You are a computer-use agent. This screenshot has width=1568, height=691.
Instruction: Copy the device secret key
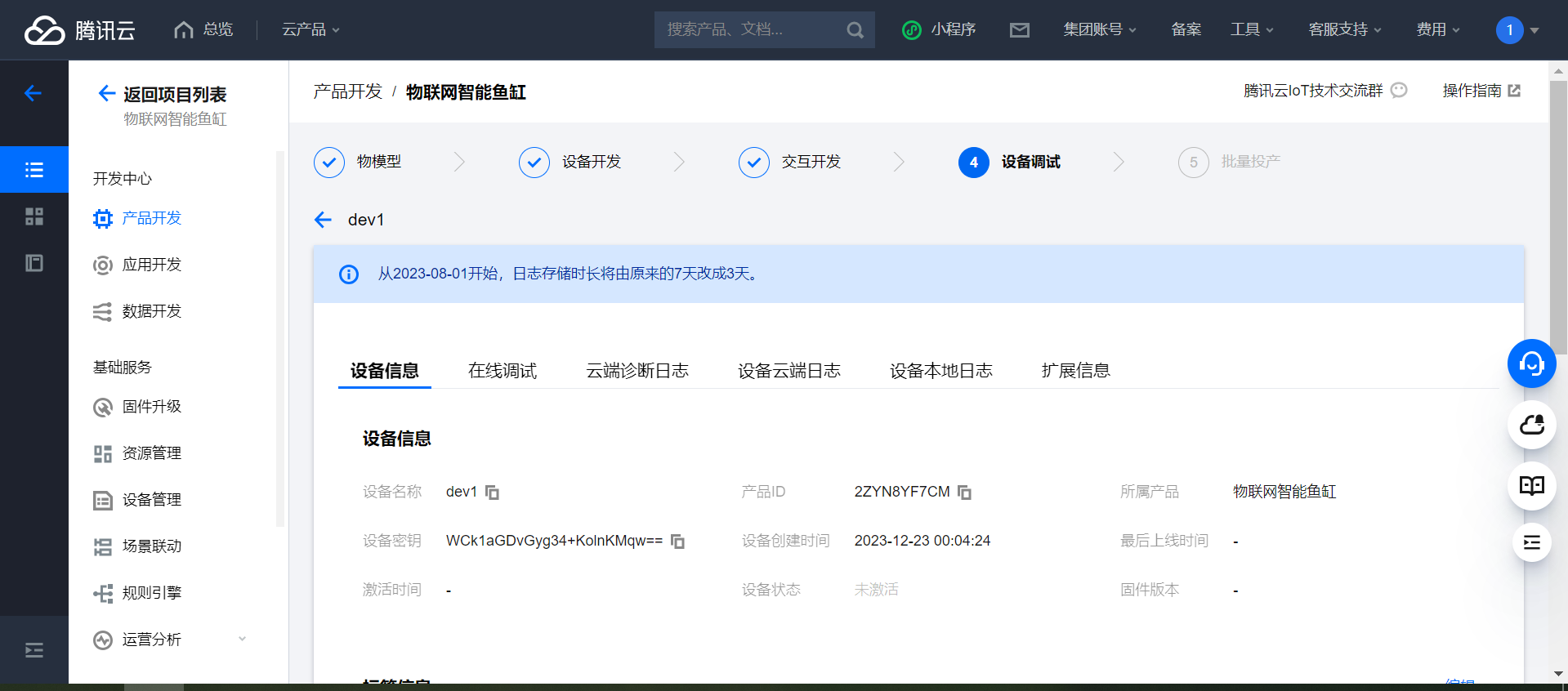coord(677,541)
